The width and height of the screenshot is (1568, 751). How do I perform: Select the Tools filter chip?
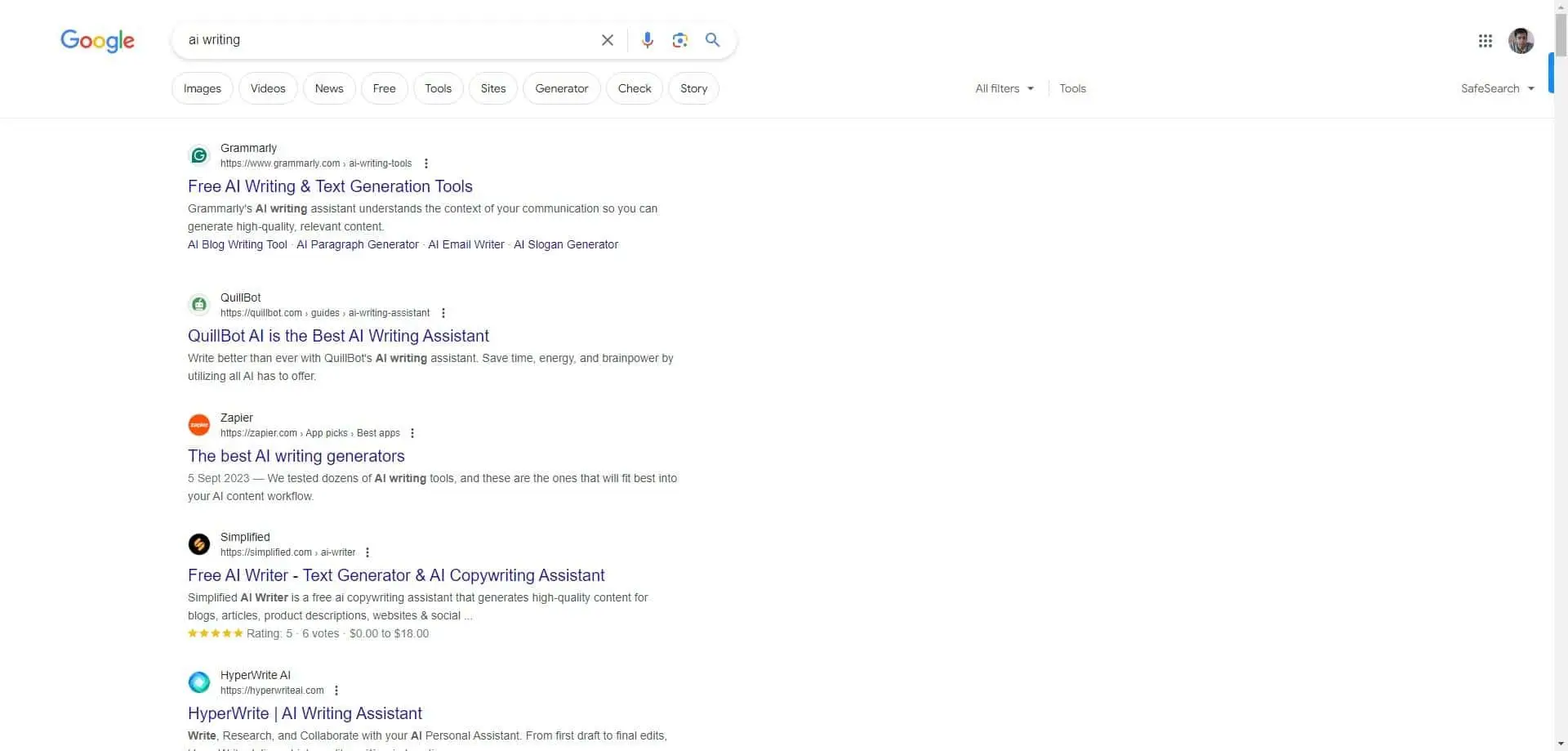(x=438, y=88)
